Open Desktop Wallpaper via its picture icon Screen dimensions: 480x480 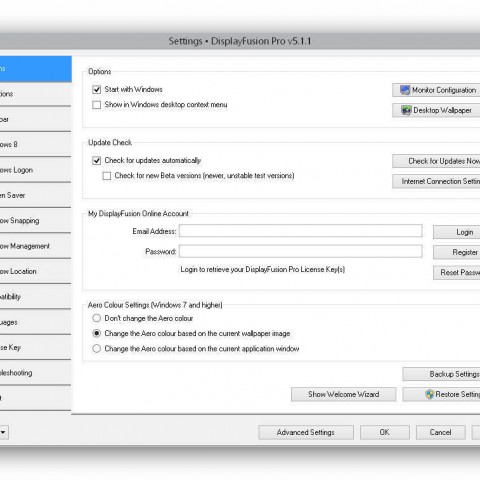click(406, 110)
